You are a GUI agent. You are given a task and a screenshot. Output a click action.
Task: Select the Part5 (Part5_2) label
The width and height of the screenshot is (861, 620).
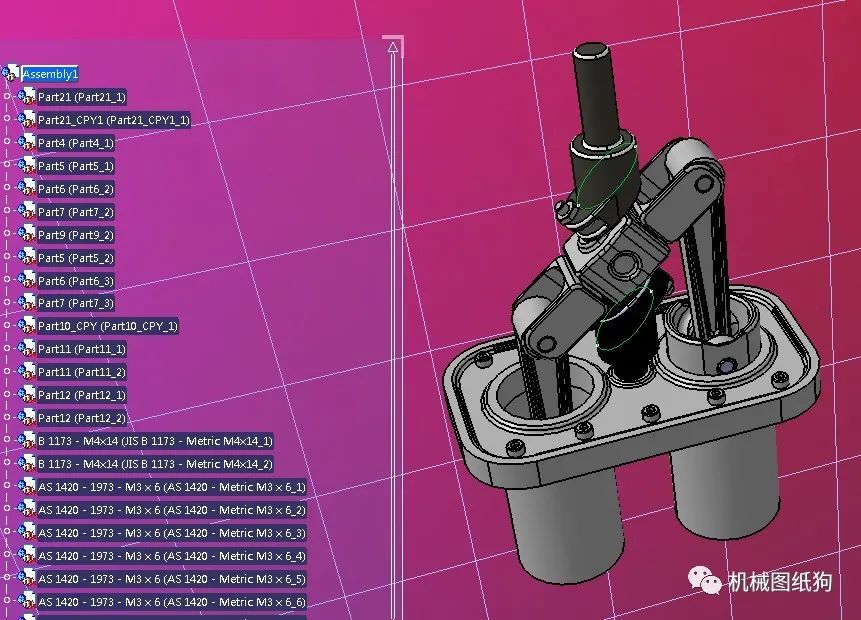click(76, 258)
